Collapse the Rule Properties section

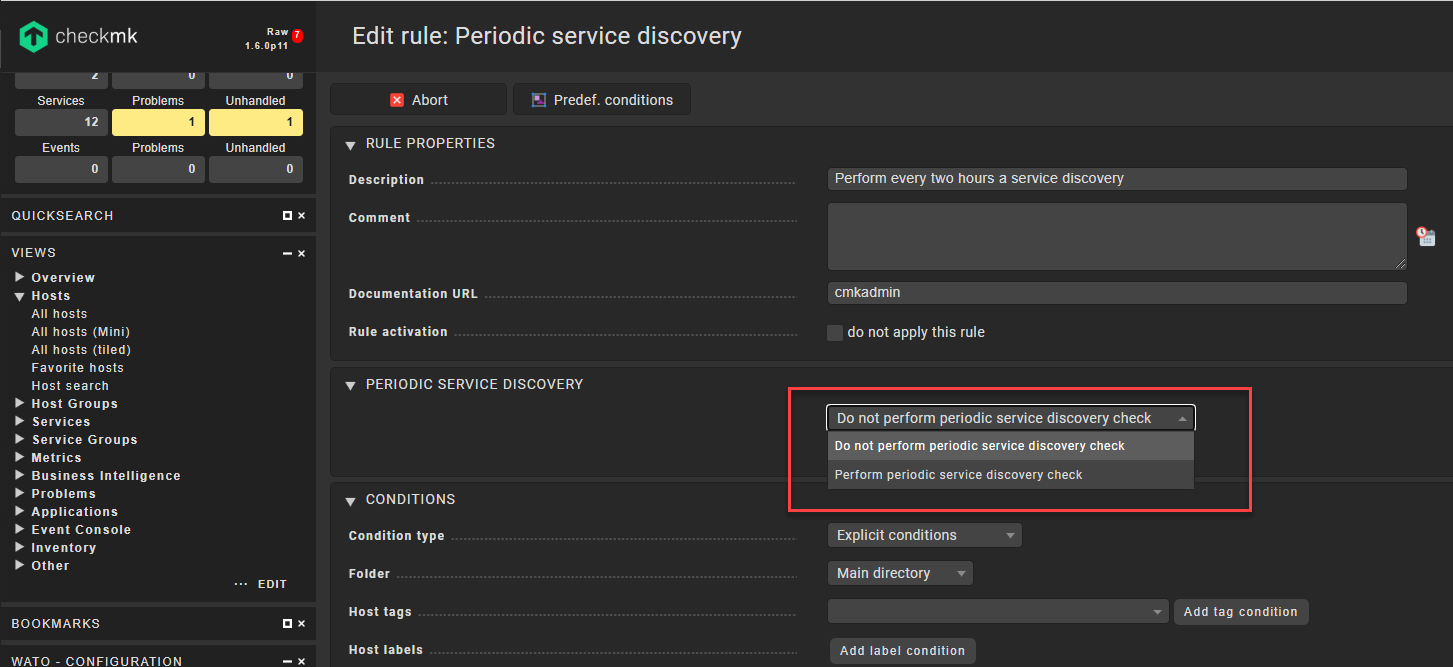point(350,145)
